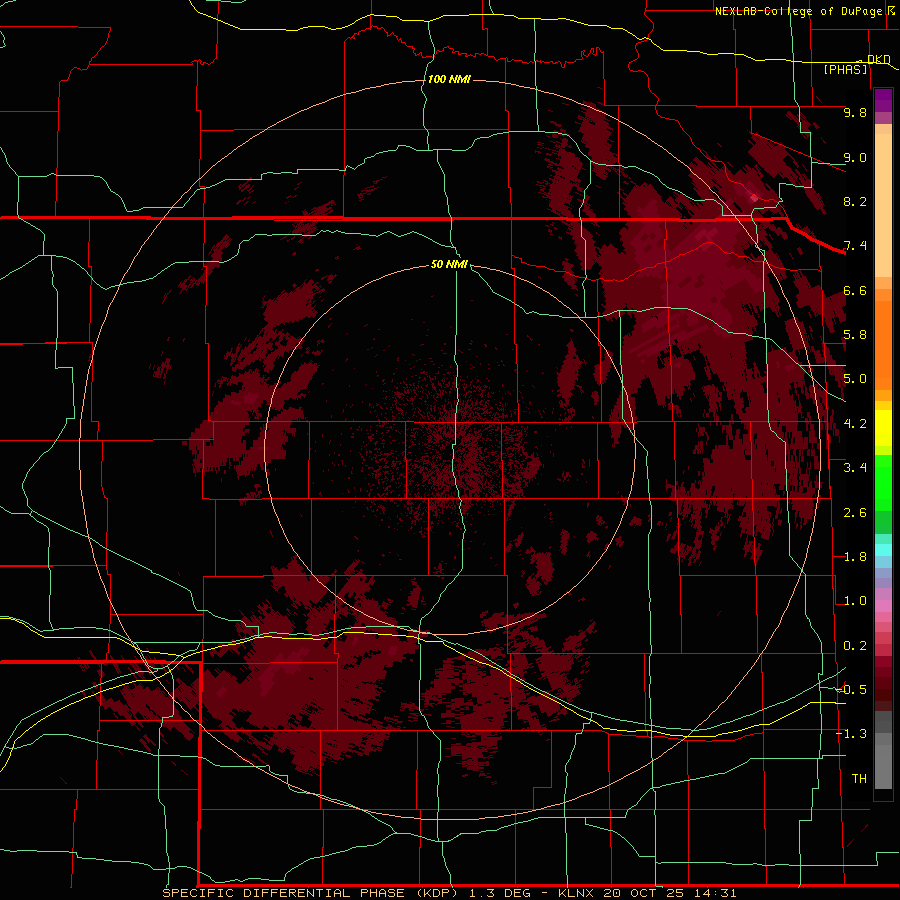Click the 9.0 legend value
900x900 pixels.
(x=855, y=157)
